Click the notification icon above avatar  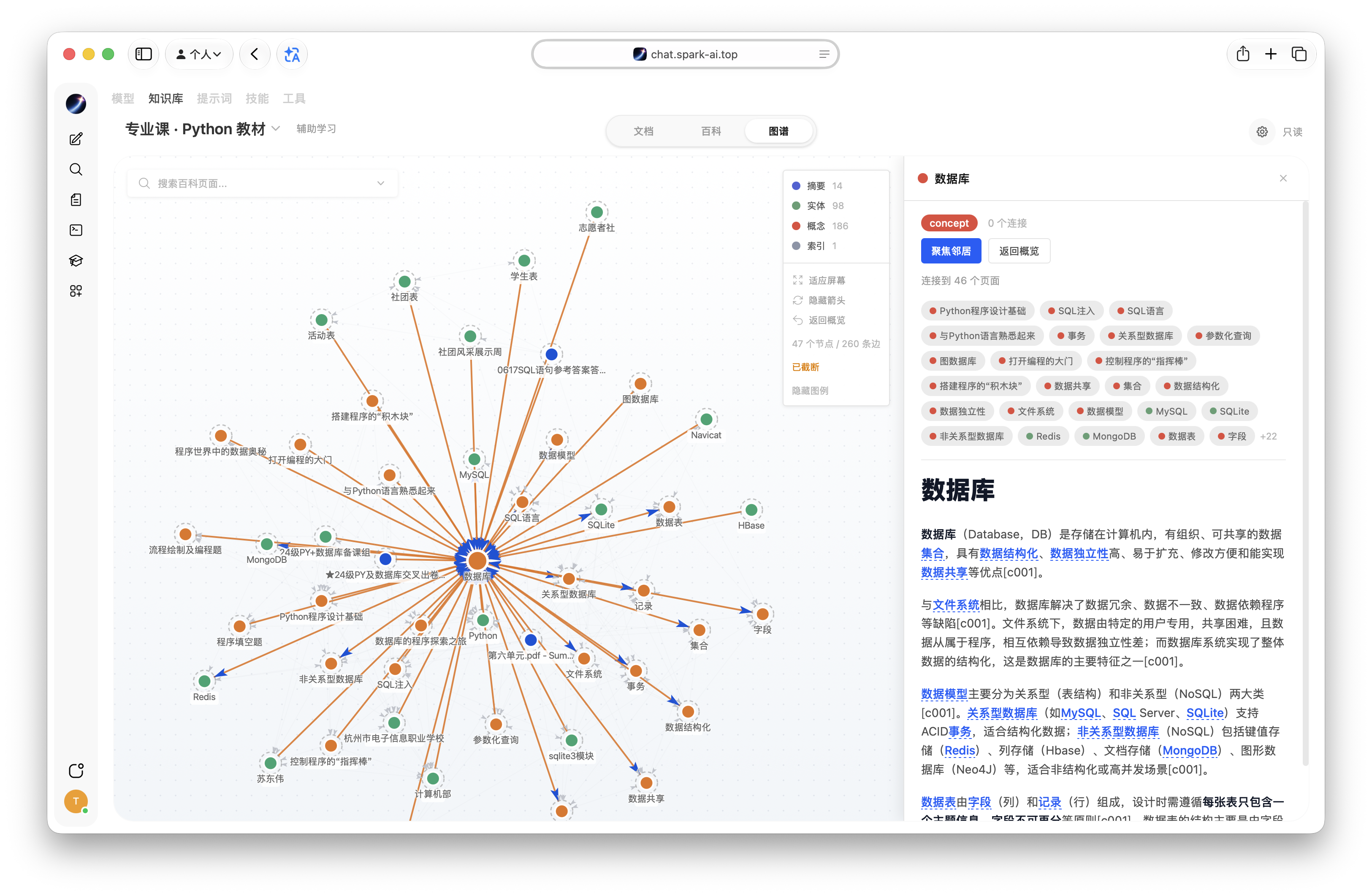click(76, 770)
